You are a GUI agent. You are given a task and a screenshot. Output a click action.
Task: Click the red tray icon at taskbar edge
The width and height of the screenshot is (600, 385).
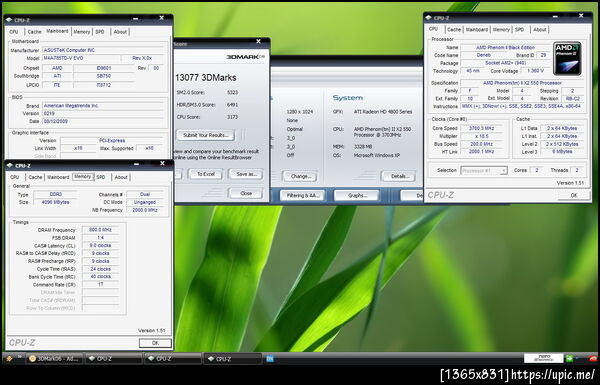coord(593,359)
